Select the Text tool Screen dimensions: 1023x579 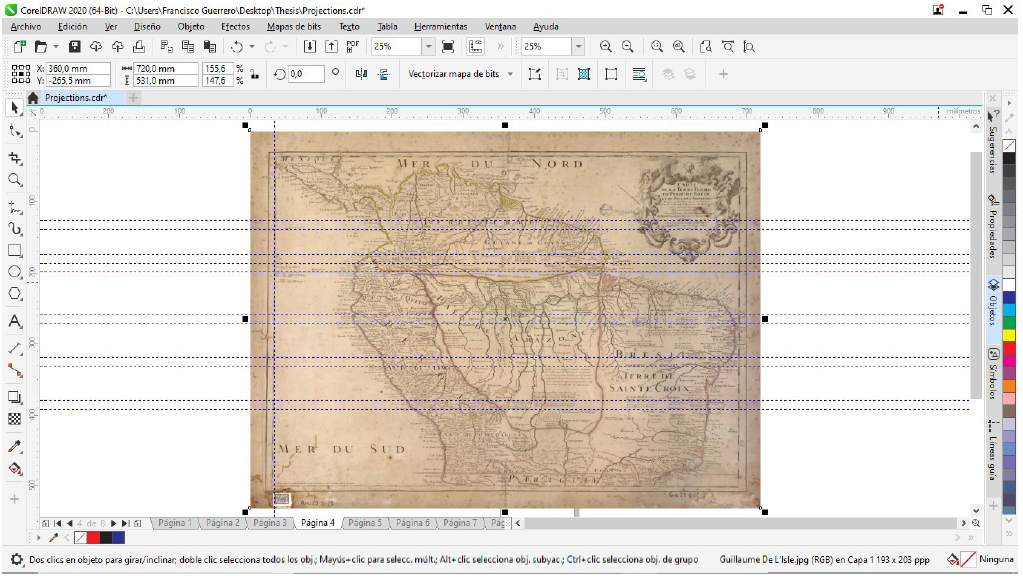pyautogui.click(x=15, y=321)
